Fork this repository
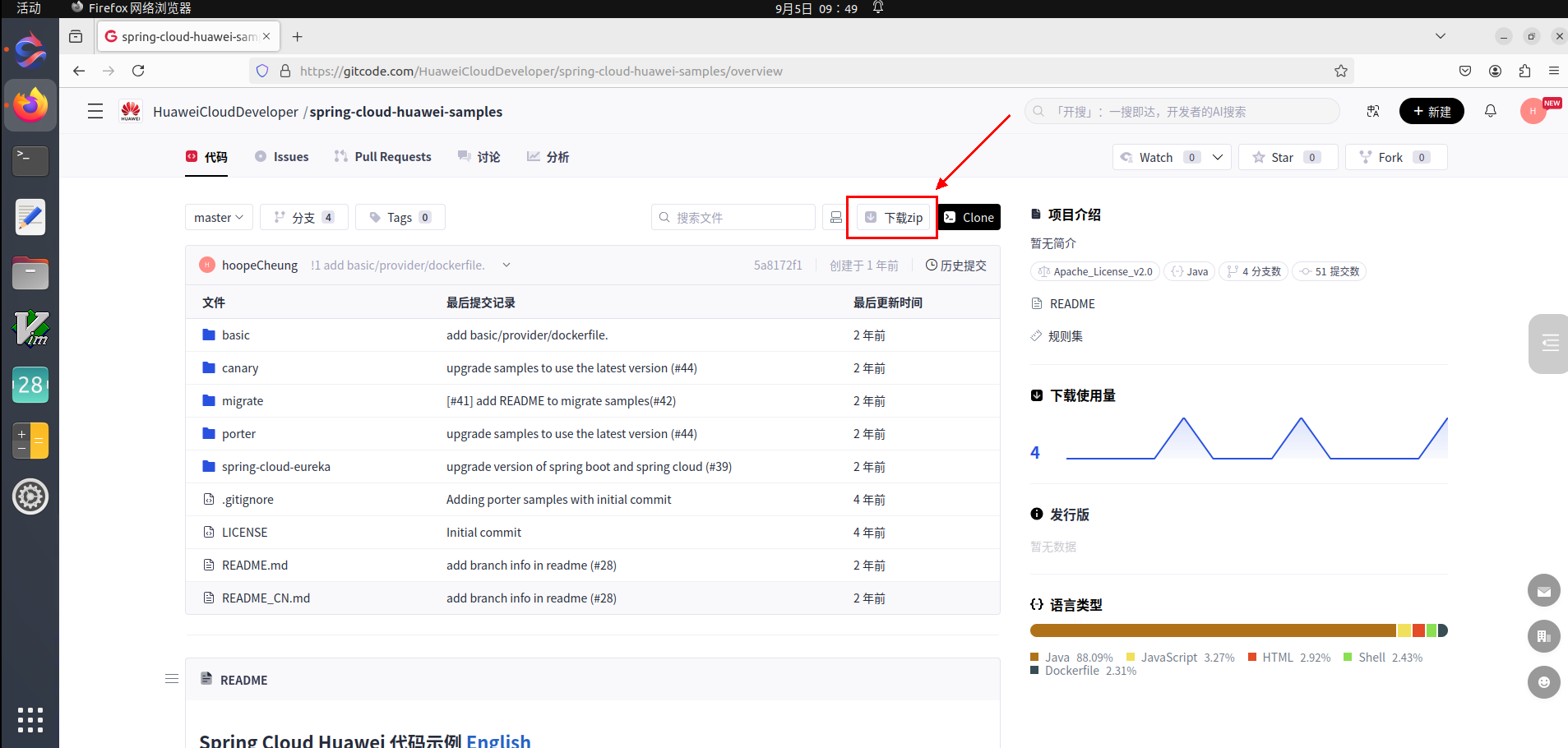 (1396, 157)
